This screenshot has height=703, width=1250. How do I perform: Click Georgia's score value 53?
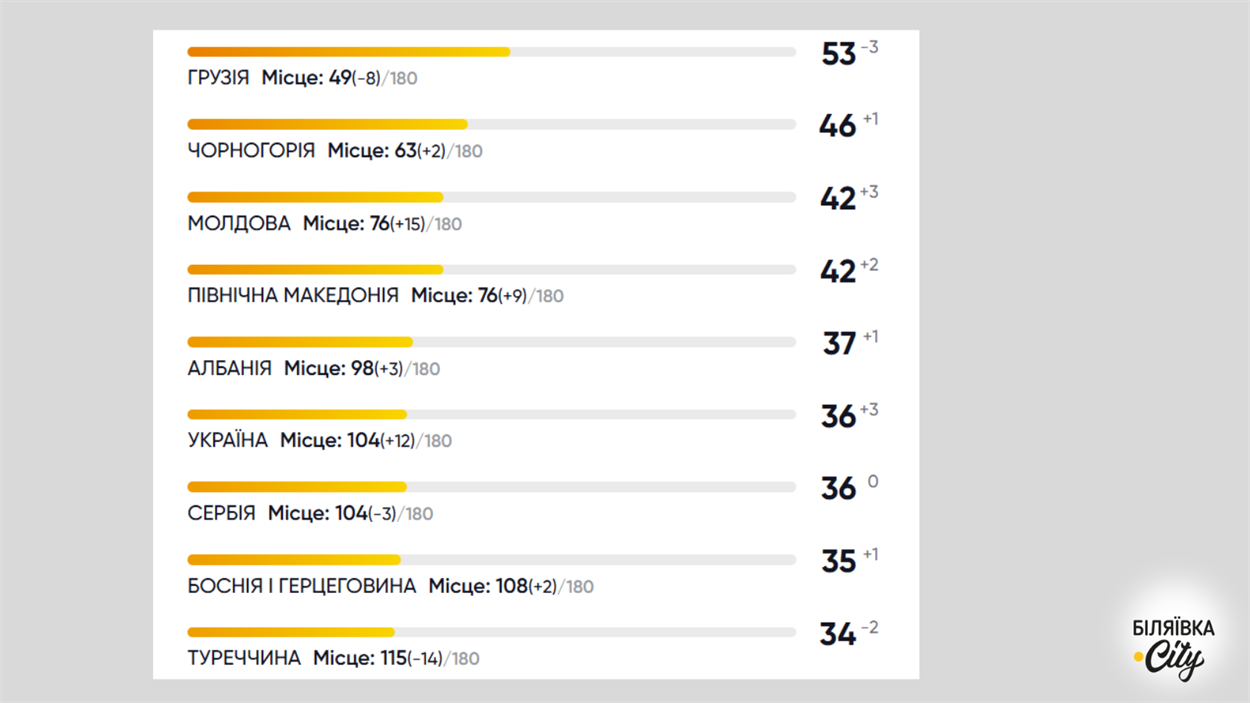(839, 54)
